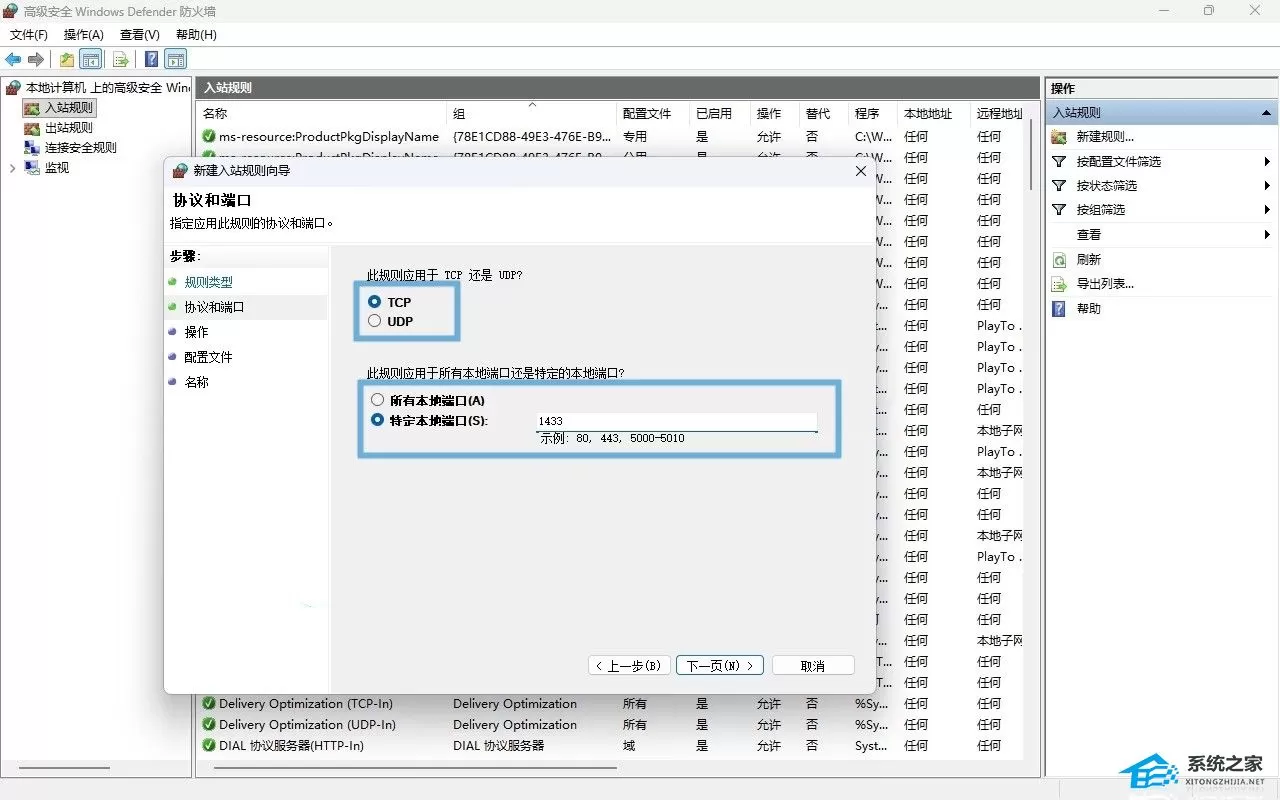Image resolution: width=1280 pixels, height=800 pixels.
Task: Click 导出列表... in actions pane
Action: point(1105,283)
